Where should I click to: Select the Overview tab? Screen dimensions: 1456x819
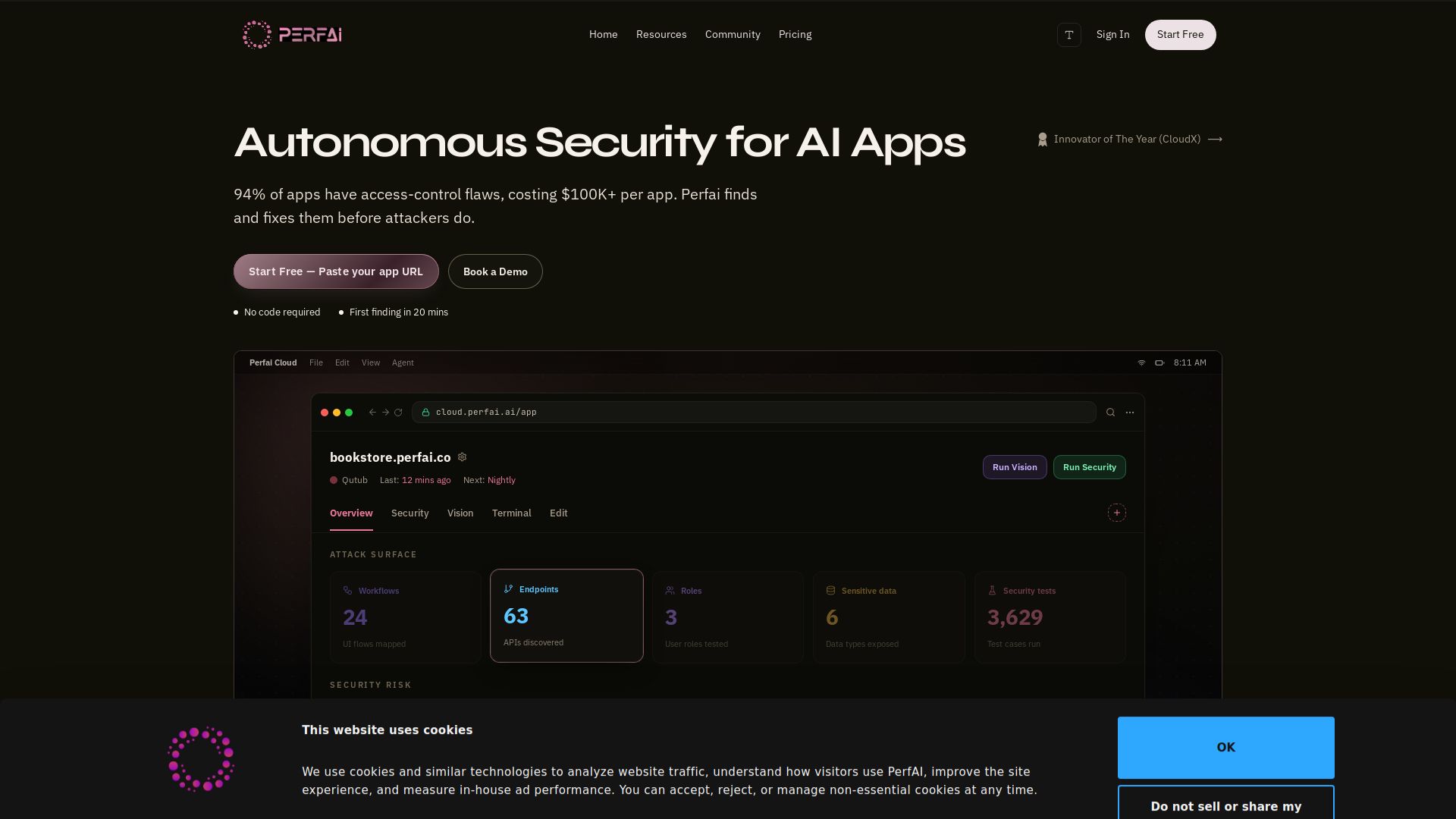[351, 513]
